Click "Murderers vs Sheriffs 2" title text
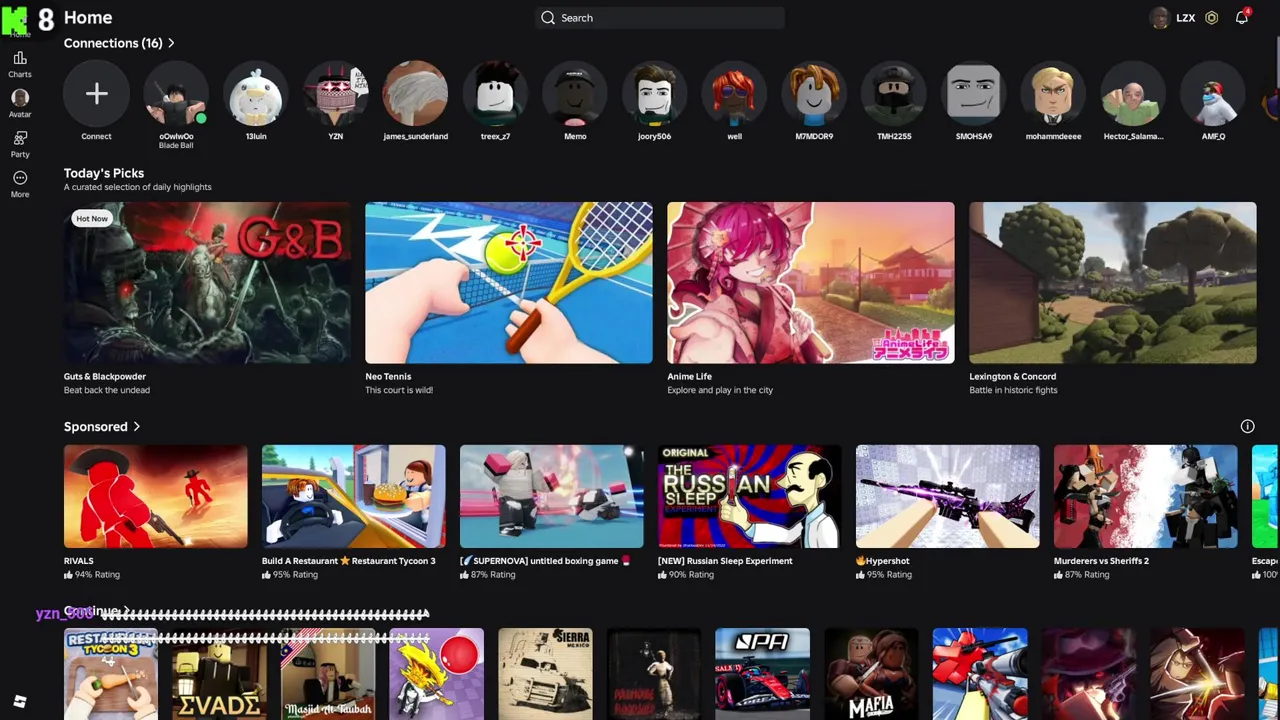1280x720 pixels. pyautogui.click(x=1101, y=561)
